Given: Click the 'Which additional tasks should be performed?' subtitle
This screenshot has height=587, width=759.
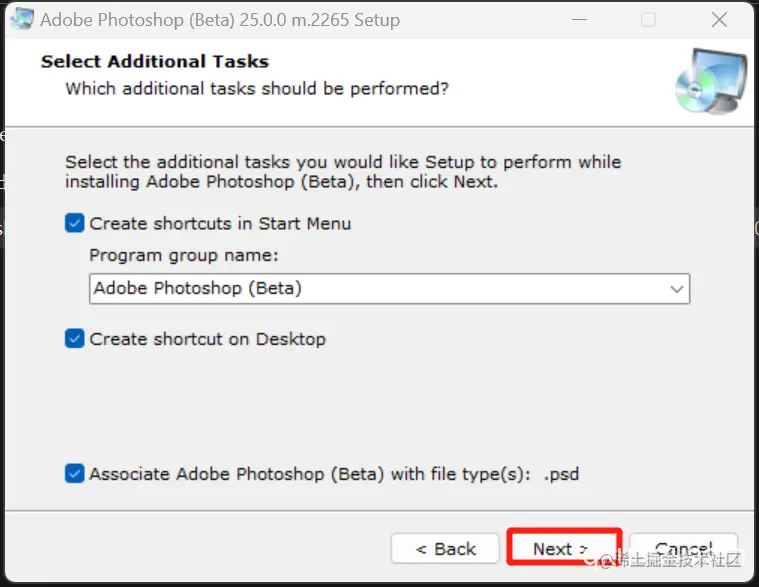Looking at the screenshot, I should (257, 88).
